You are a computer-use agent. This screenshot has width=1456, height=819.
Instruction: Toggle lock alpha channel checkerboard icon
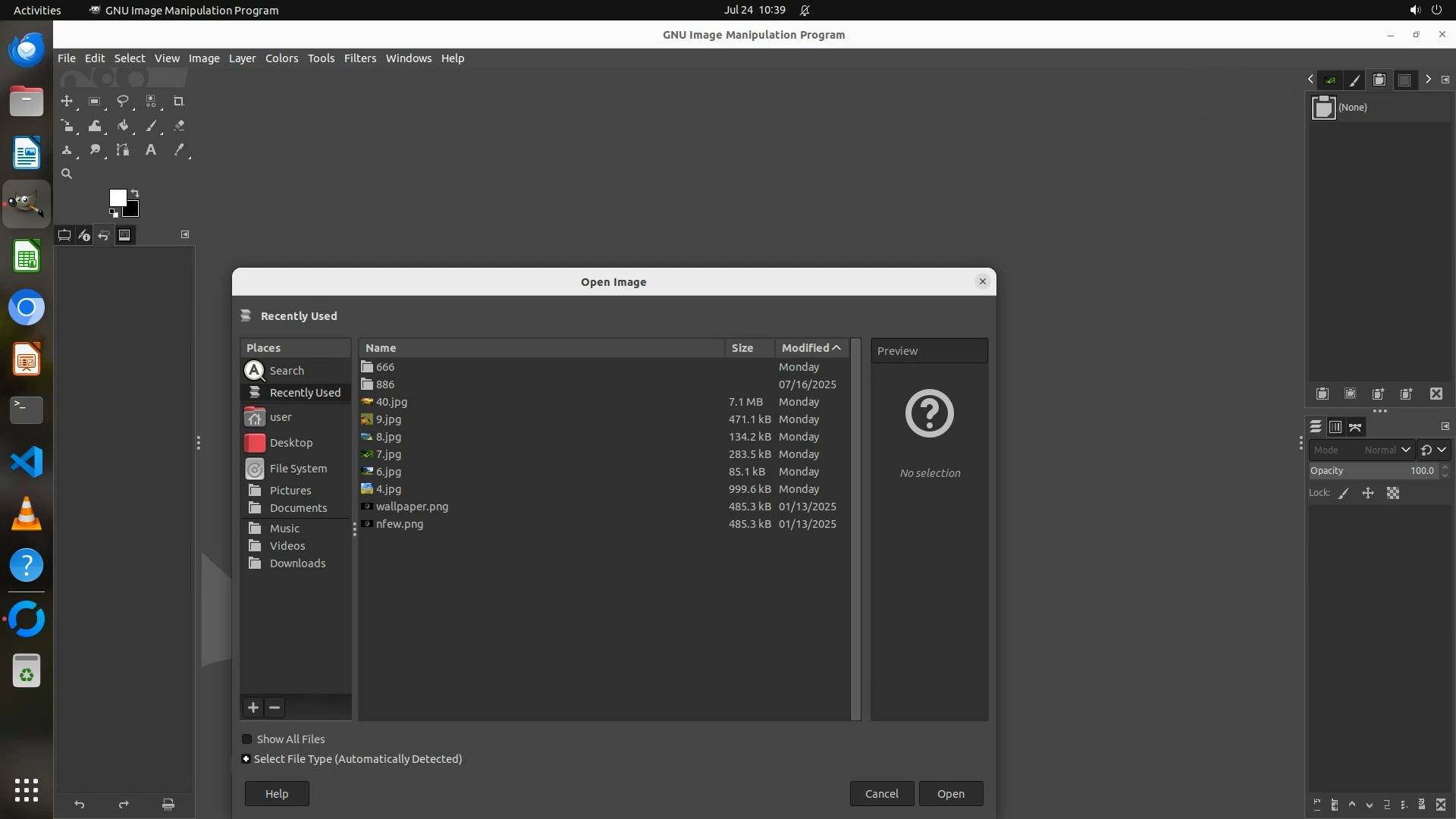point(1393,494)
